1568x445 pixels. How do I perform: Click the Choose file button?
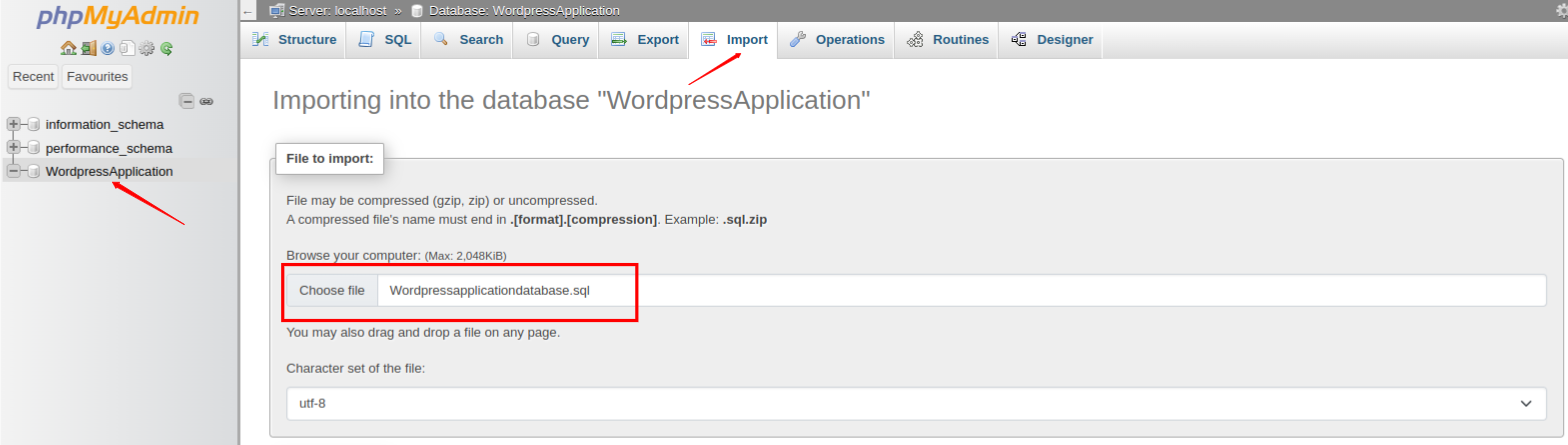coord(332,291)
